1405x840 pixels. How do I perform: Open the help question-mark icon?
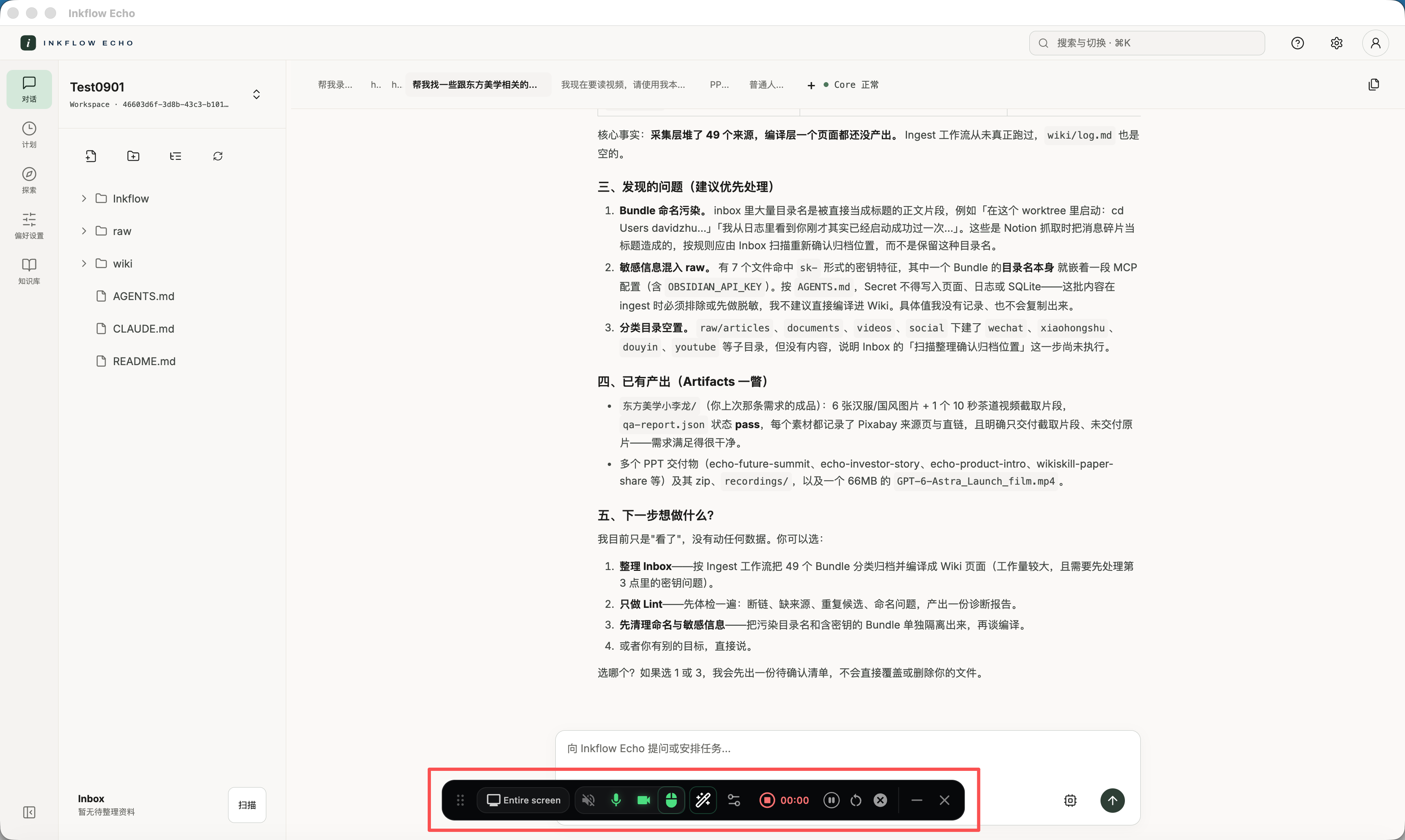(x=1298, y=43)
